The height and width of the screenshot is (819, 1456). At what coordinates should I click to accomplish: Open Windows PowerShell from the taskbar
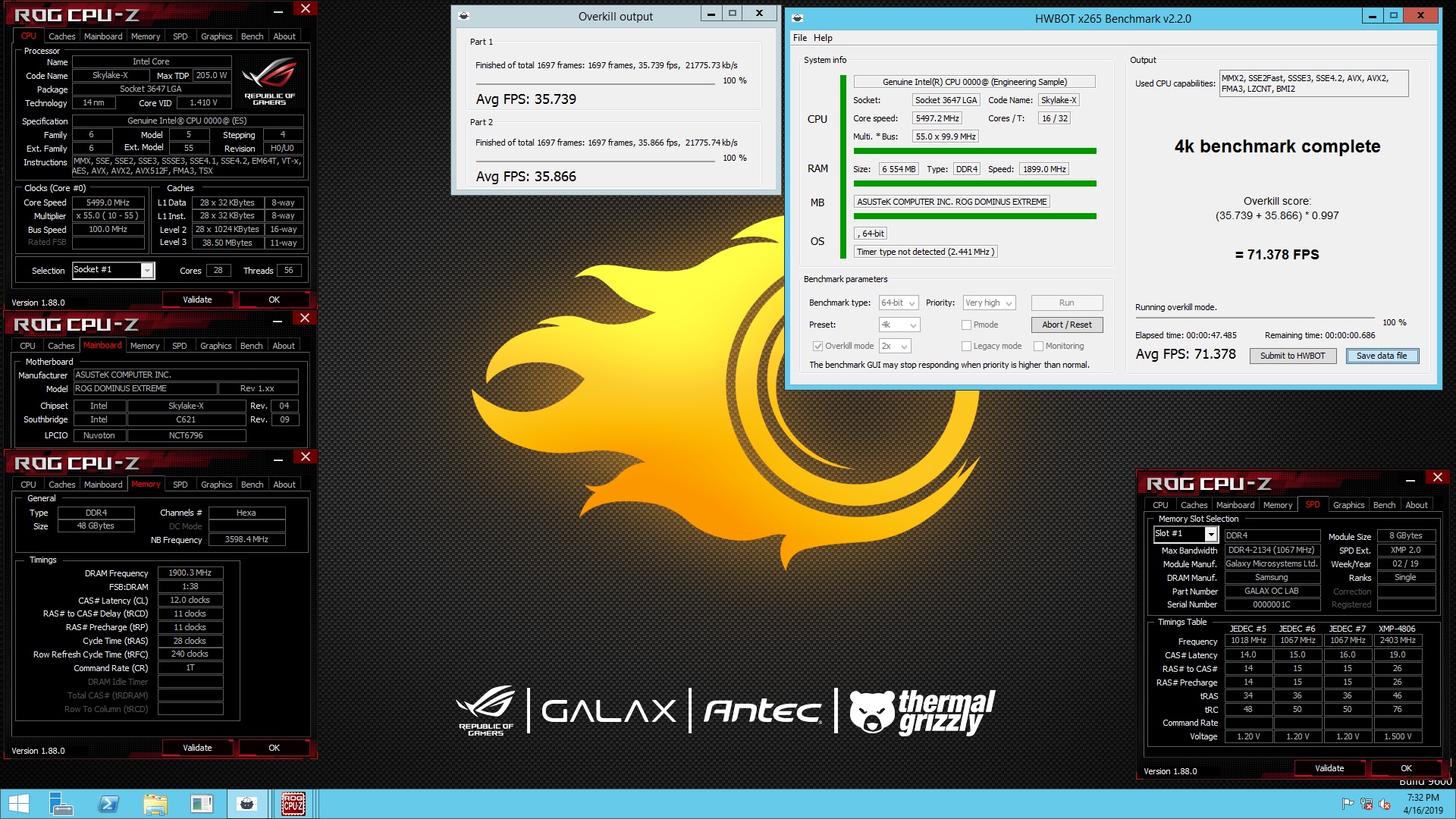[108, 804]
